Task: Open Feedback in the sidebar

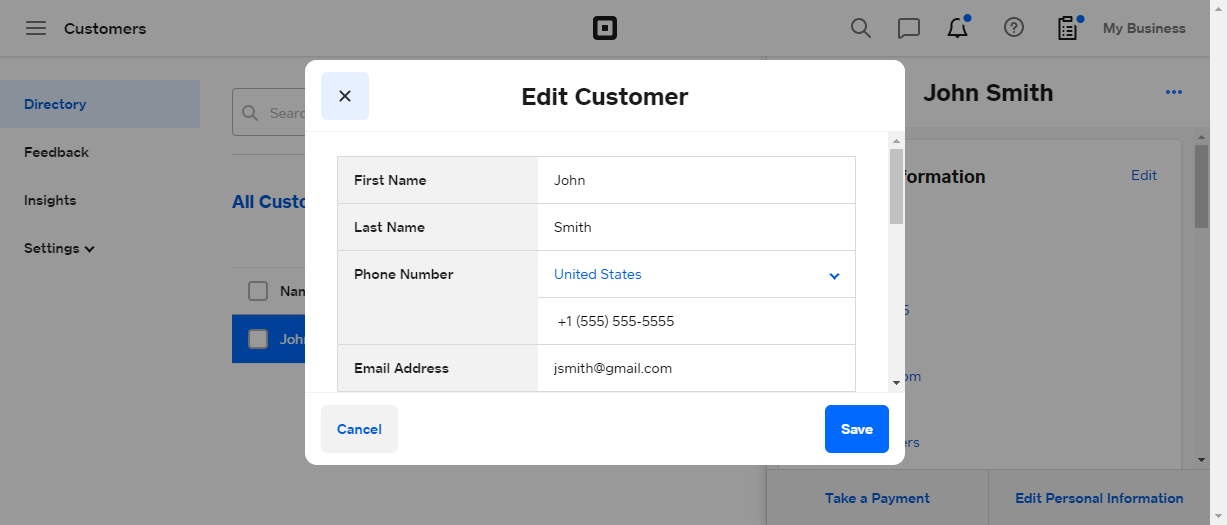Action: 56,152
